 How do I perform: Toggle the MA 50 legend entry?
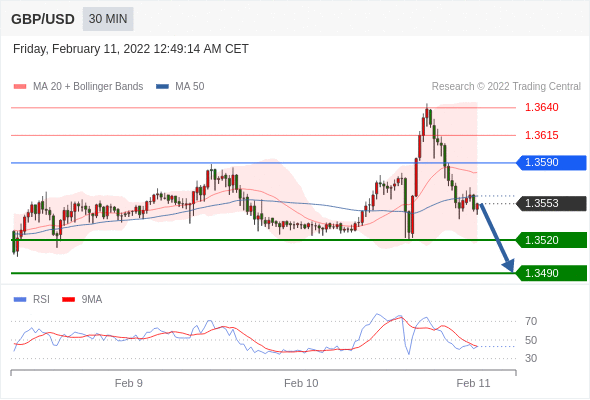(x=180, y=87)
